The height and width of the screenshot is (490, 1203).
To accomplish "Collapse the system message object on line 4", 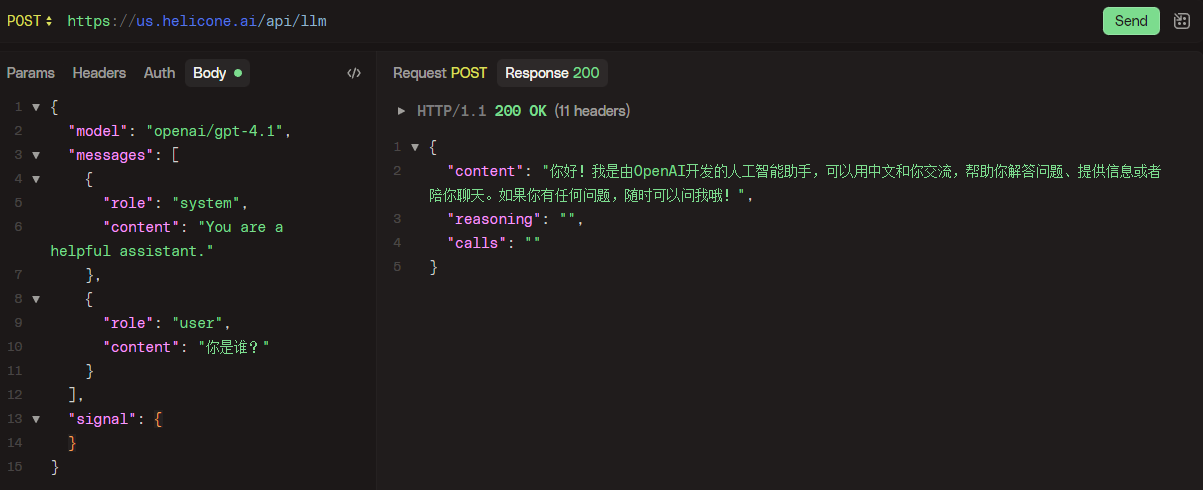I will [36, 179].
